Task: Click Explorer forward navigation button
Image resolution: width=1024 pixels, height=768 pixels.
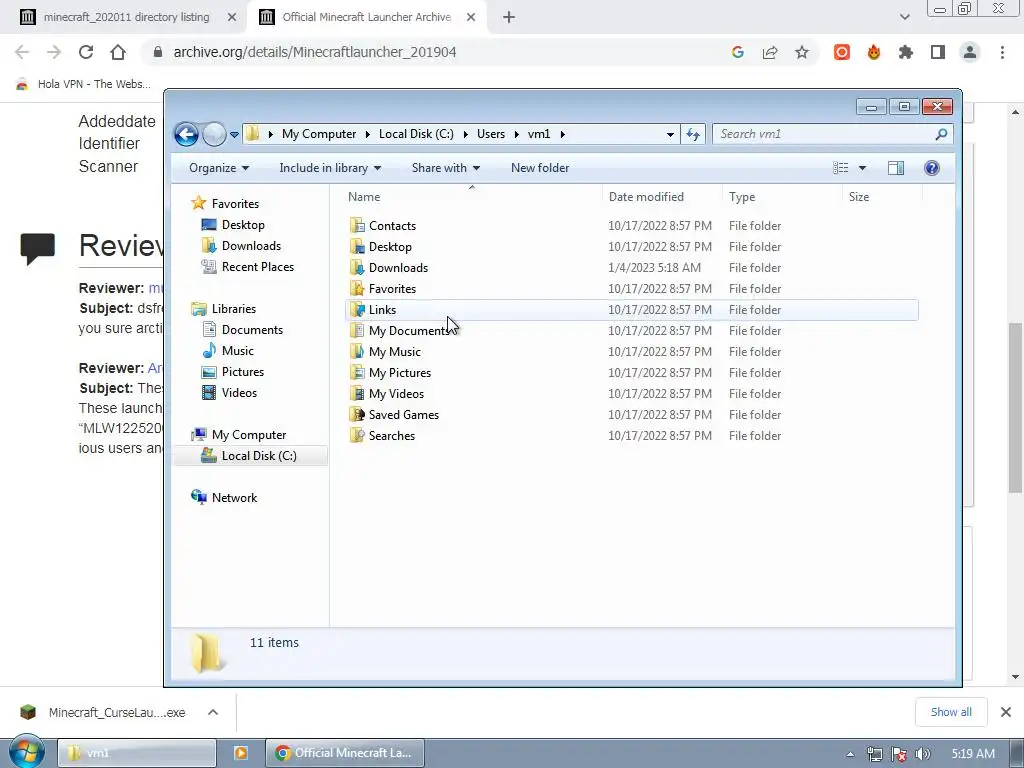Action: click(x=214, y=135)
